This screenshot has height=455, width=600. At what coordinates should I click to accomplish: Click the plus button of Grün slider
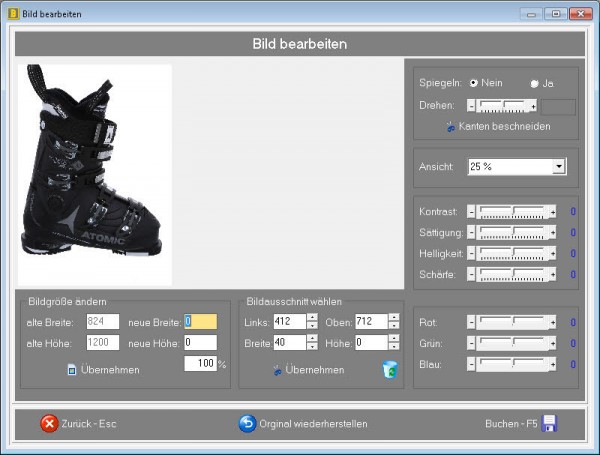pyautogui.click(x=553, y=343)
